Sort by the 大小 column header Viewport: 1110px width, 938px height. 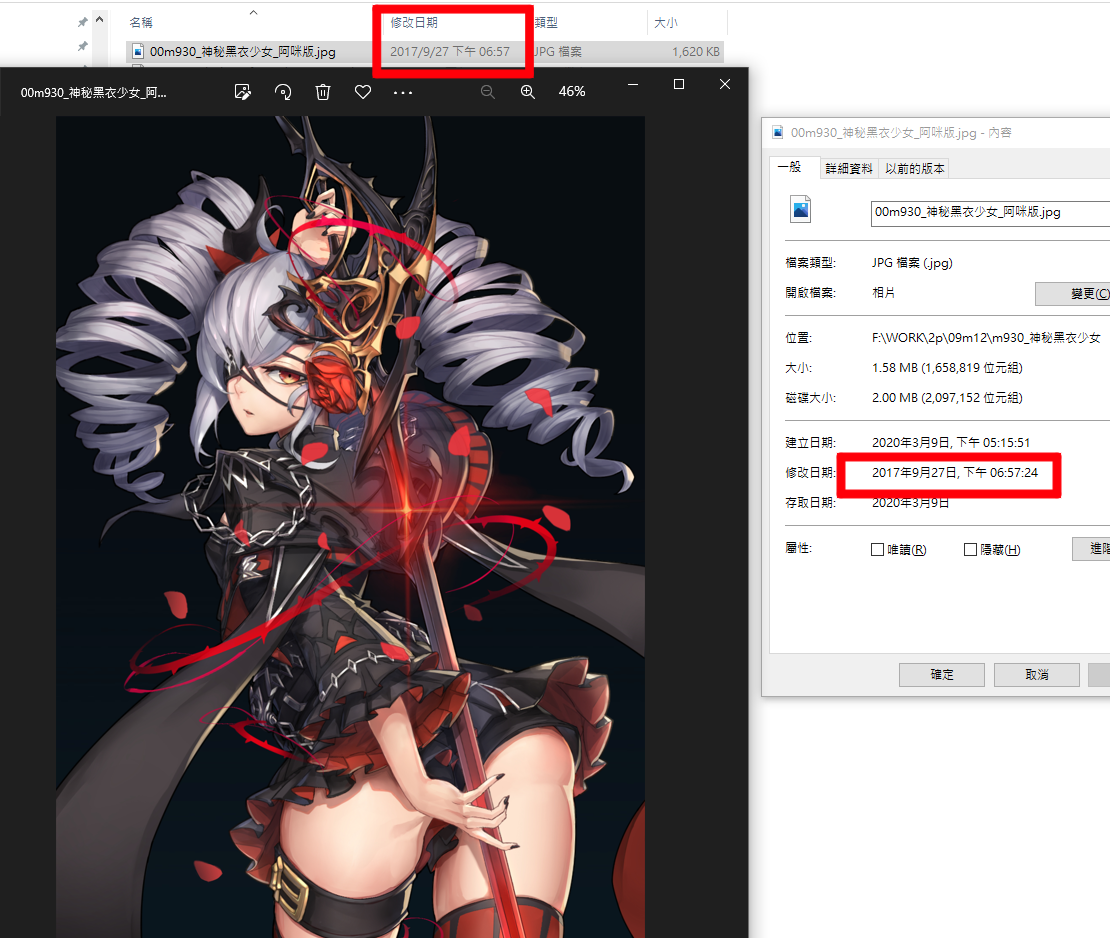(665, 23)
